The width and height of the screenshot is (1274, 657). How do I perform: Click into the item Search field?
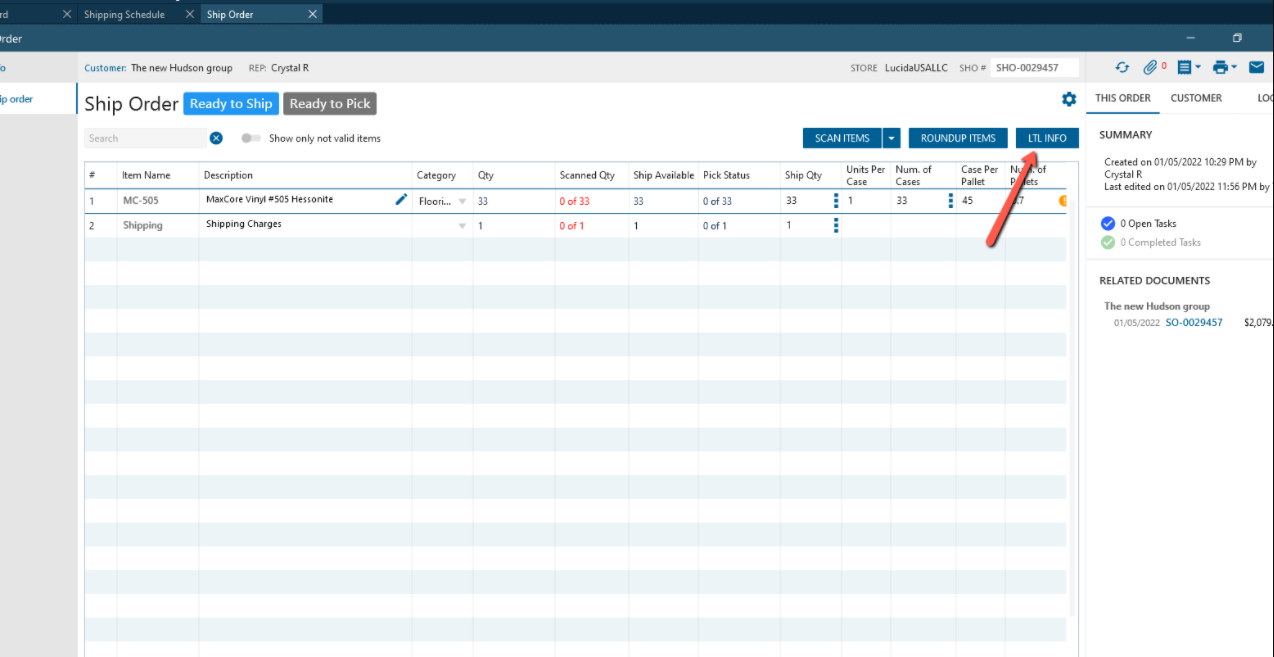pyautogui.click(x=145, y=138)
